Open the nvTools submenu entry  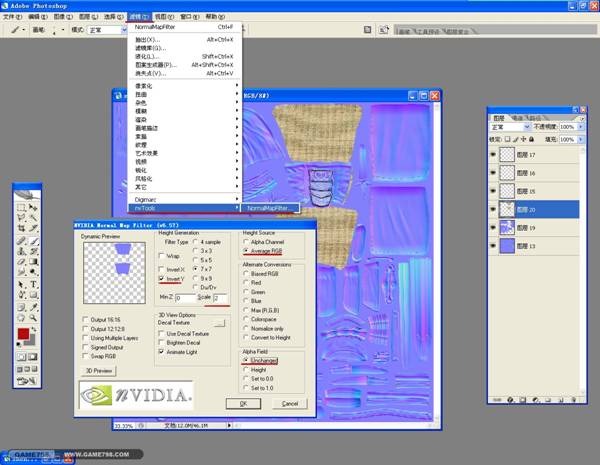pyautogui.click(x=185, y=208)
